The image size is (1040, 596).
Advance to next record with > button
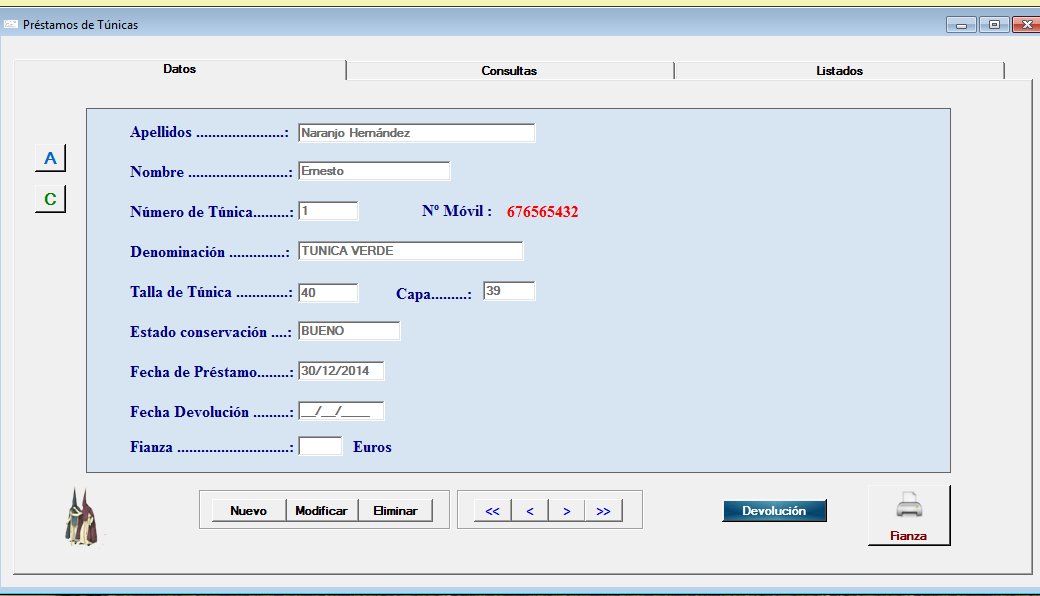tap(566, 511)
